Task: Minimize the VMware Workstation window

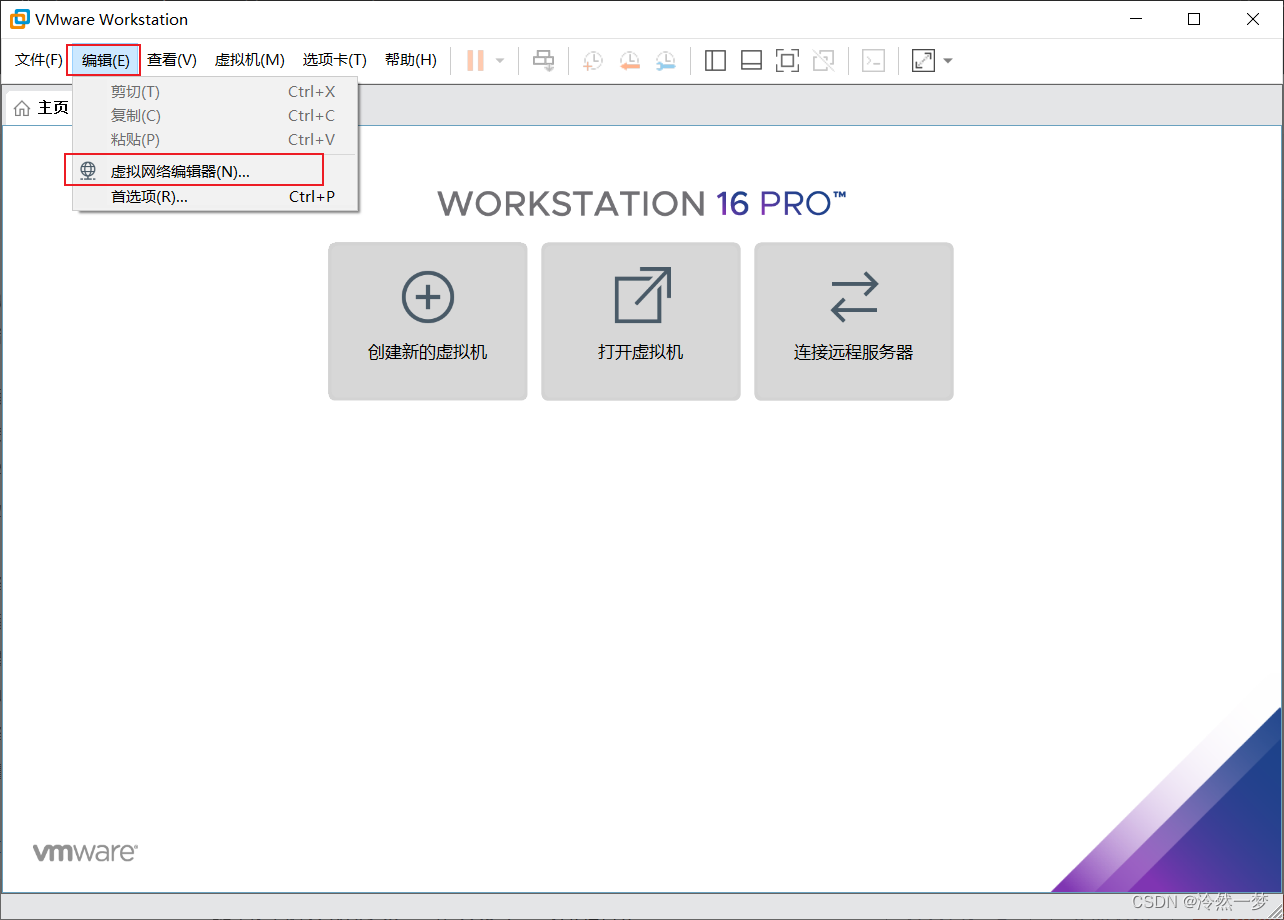Action: coord(1135,19)
